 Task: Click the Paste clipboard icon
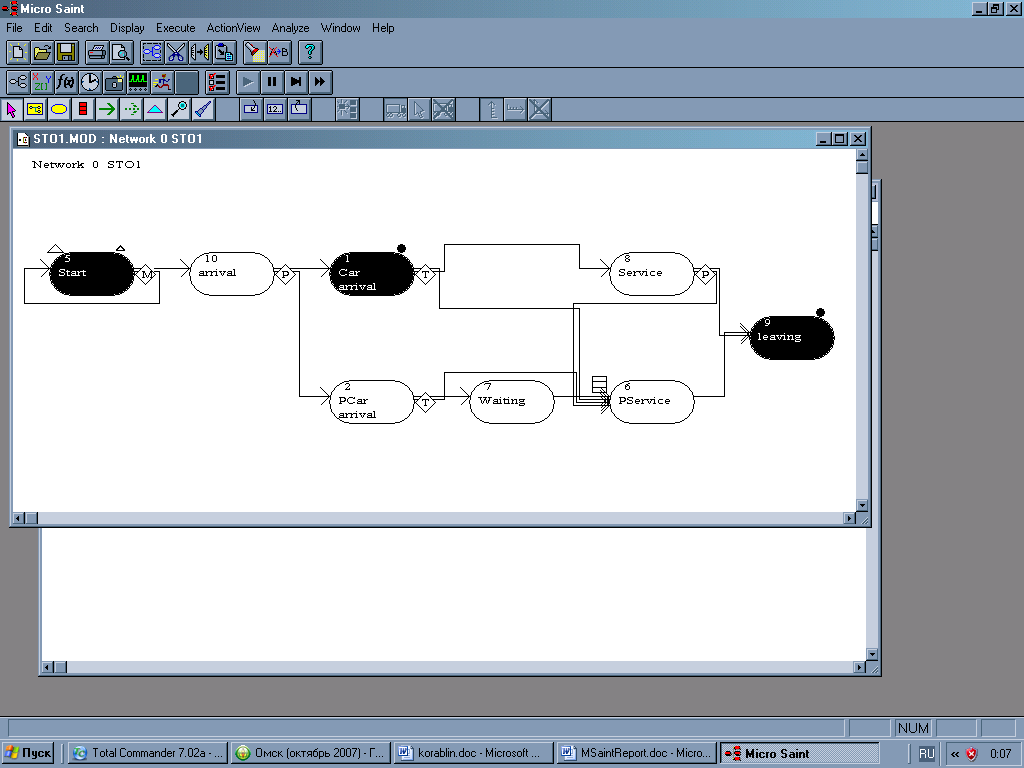click(x=224, y=52)
